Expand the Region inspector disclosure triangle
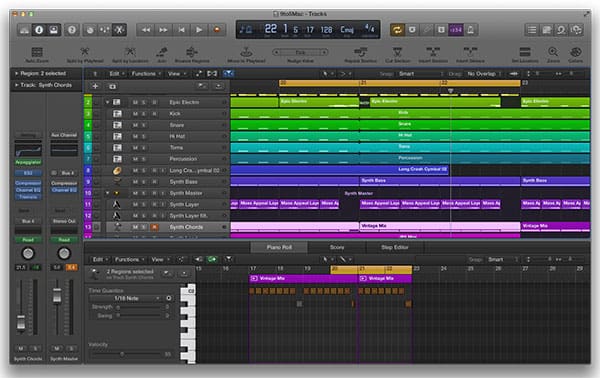Screen dimensions: 600x378 click(x=16, y=73)
